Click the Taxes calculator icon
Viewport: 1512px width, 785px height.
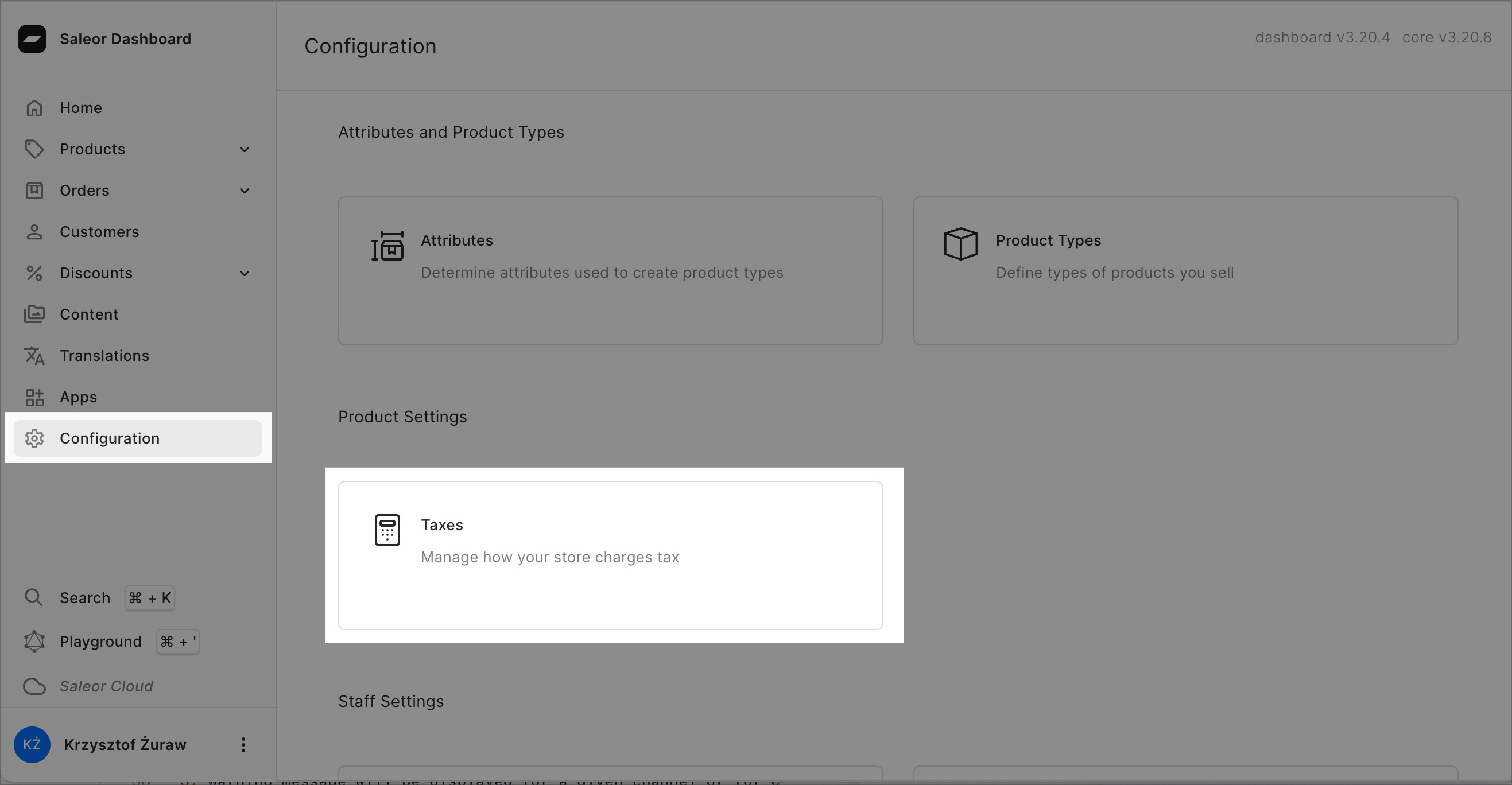pyautogui.click(x=387, y=530)
